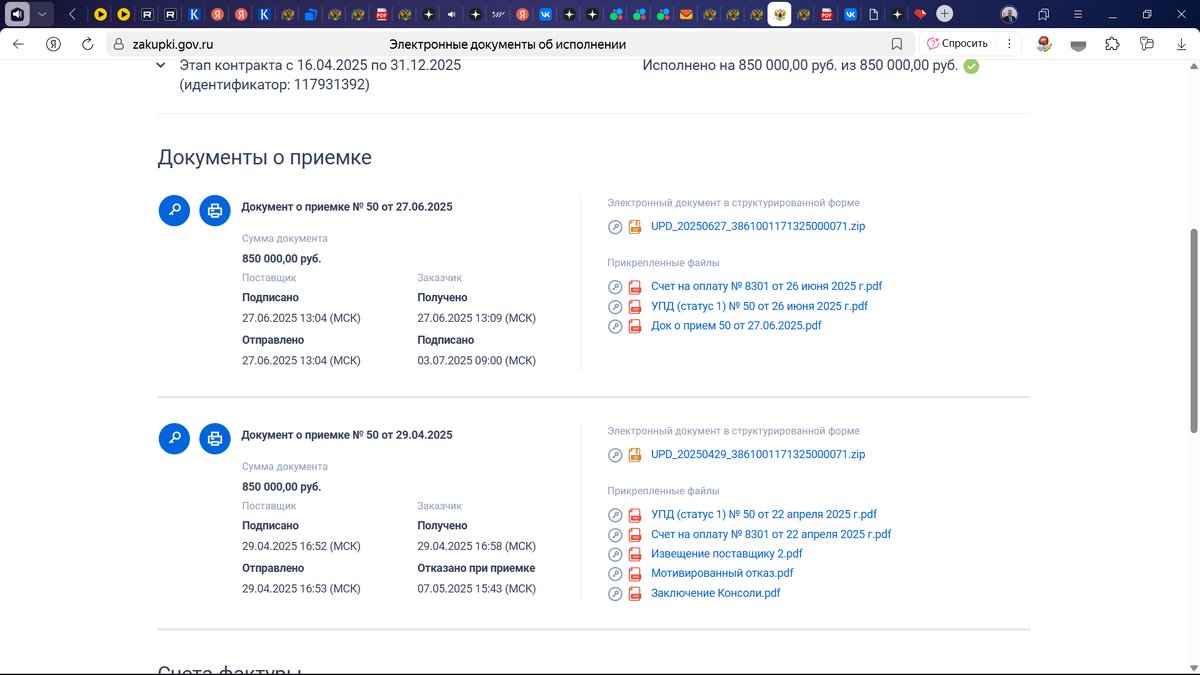
Task: Click signature icon beside Мотивированный отказ.pdf
Action: pos(615,574)
